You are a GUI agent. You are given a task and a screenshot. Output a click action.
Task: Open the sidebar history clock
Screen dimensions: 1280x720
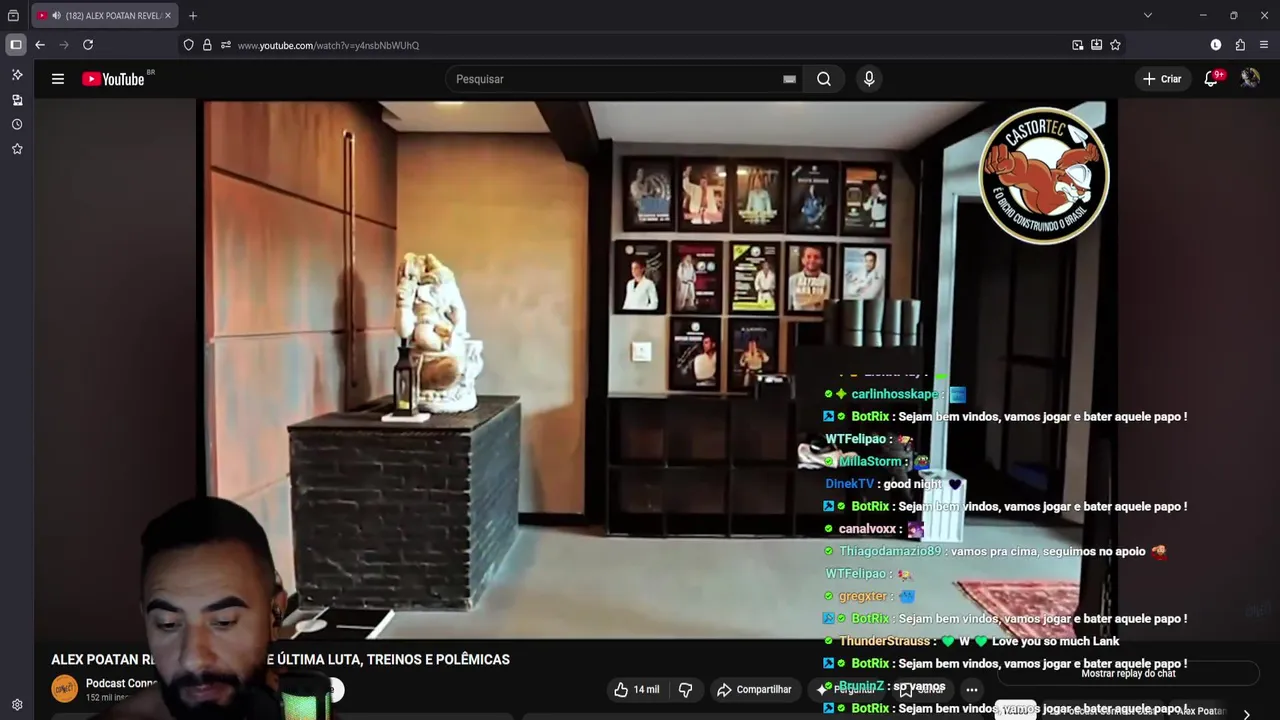[x=17, y=125]
